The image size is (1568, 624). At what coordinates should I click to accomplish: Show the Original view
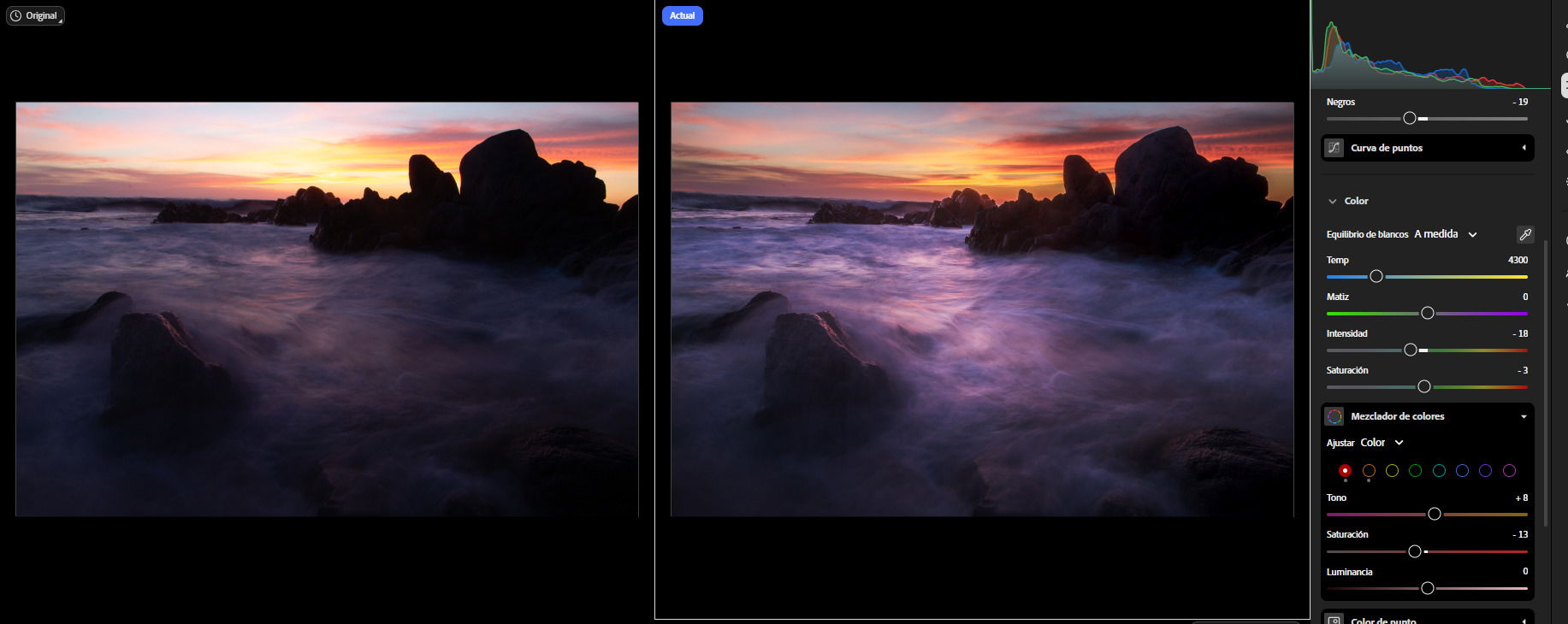coord(36,15)
